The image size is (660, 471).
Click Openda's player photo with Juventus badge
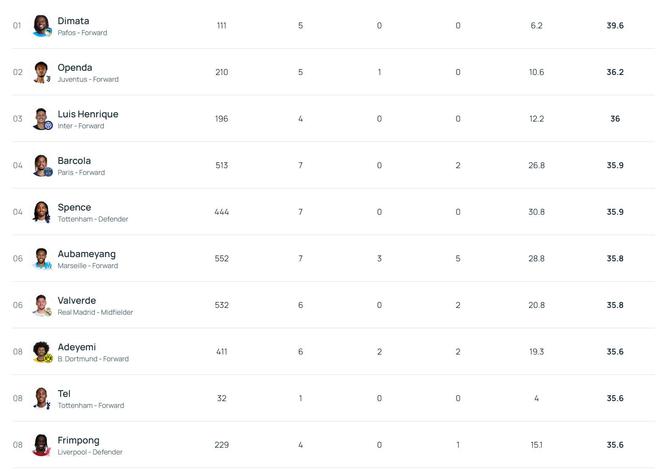pyautogui.click(x=41, y=72)
